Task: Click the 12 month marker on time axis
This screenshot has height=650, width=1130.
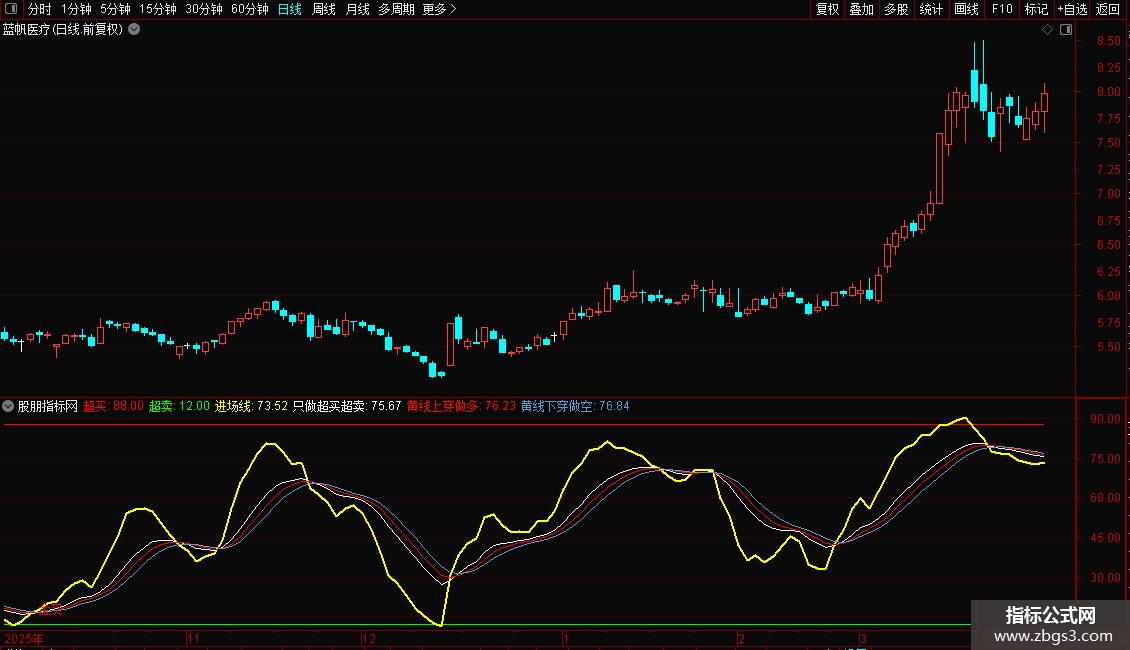Action: click(x=369, y=638)
